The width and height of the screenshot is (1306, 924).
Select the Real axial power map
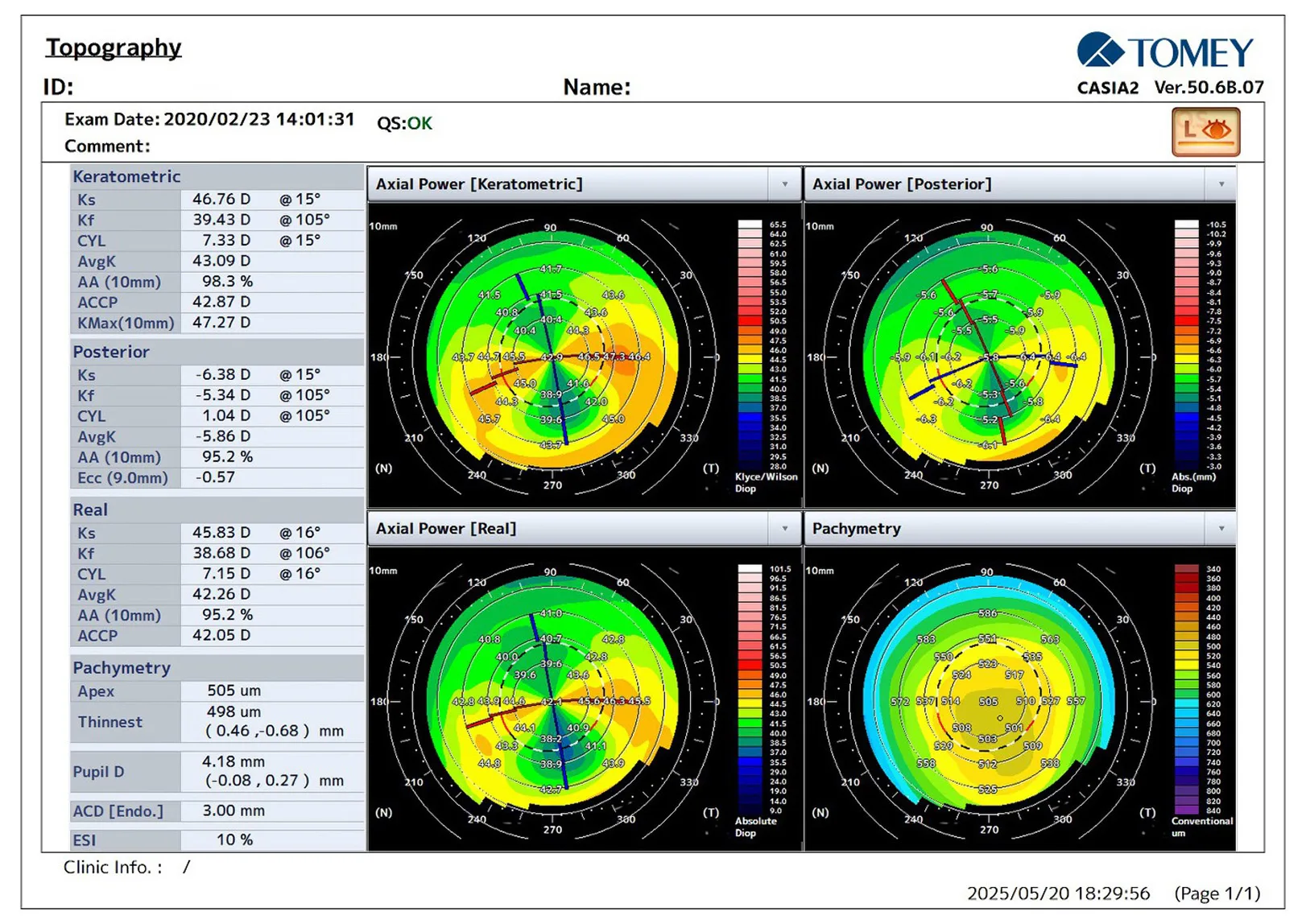[x=552, y=699]
